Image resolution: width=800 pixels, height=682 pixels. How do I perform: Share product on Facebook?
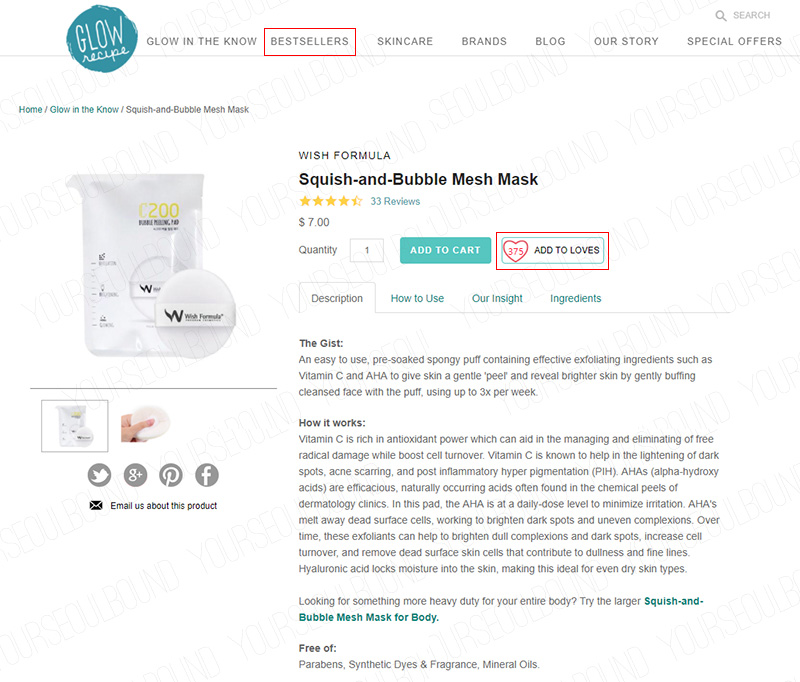(x=207, y=475)
